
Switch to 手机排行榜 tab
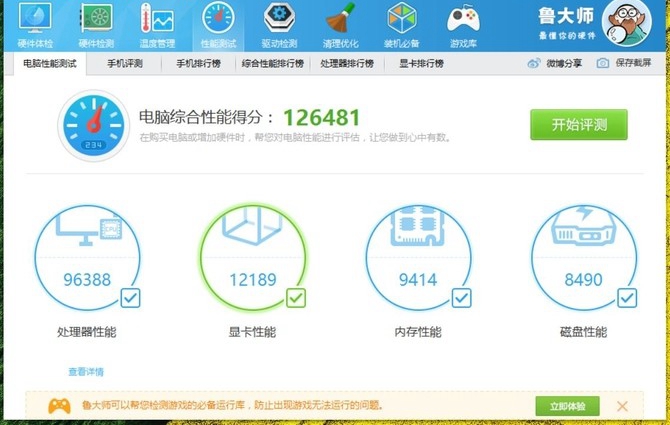click(198, 64)
